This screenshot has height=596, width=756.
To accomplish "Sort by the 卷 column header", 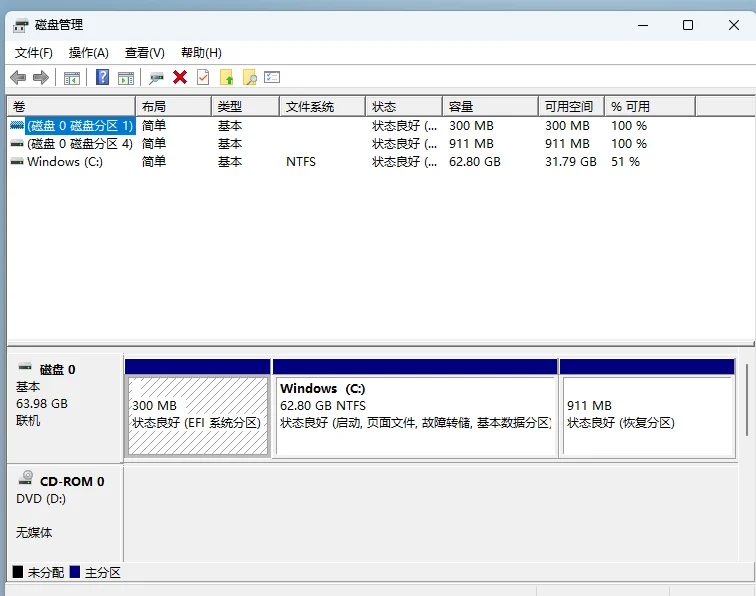I will pos(71,107).
